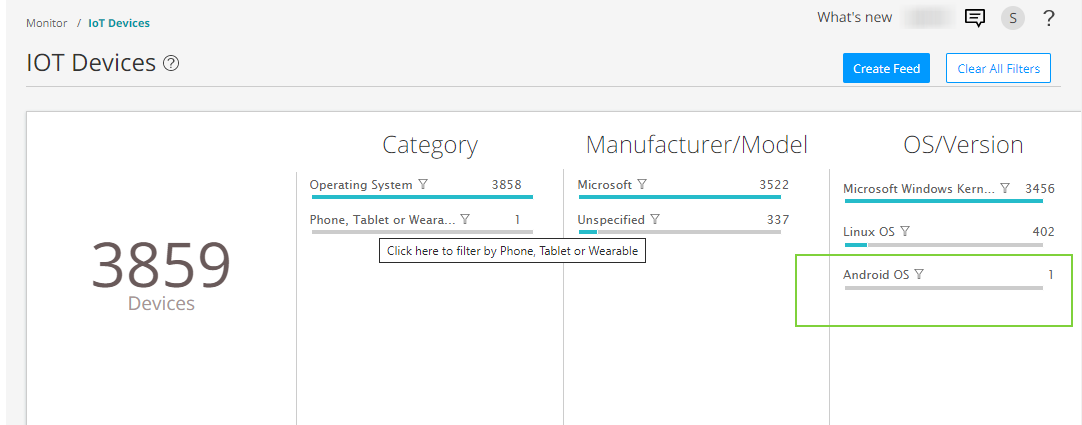Viewport: 1082px width, 425px height.
Task: Click the Android OS filter funnel icon
Action: pos(919,275)
